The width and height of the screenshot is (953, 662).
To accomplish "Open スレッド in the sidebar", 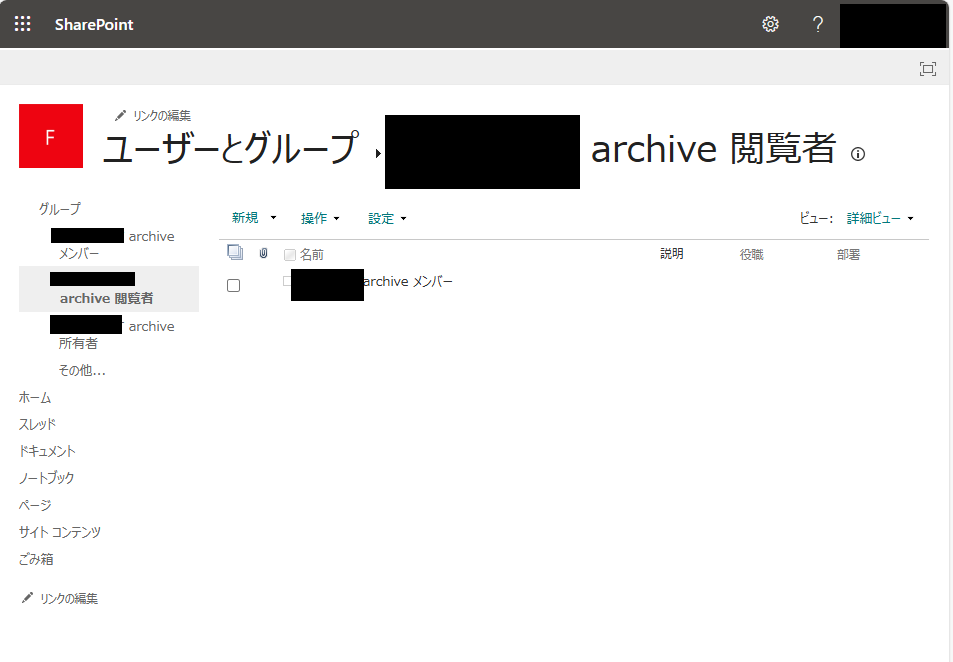I will (x=37, y=424).
